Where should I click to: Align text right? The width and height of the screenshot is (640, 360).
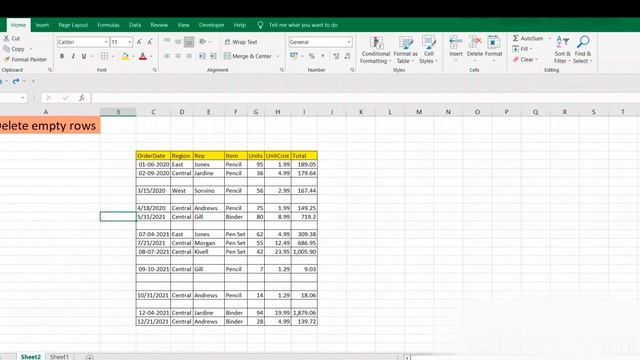[189, 56]
